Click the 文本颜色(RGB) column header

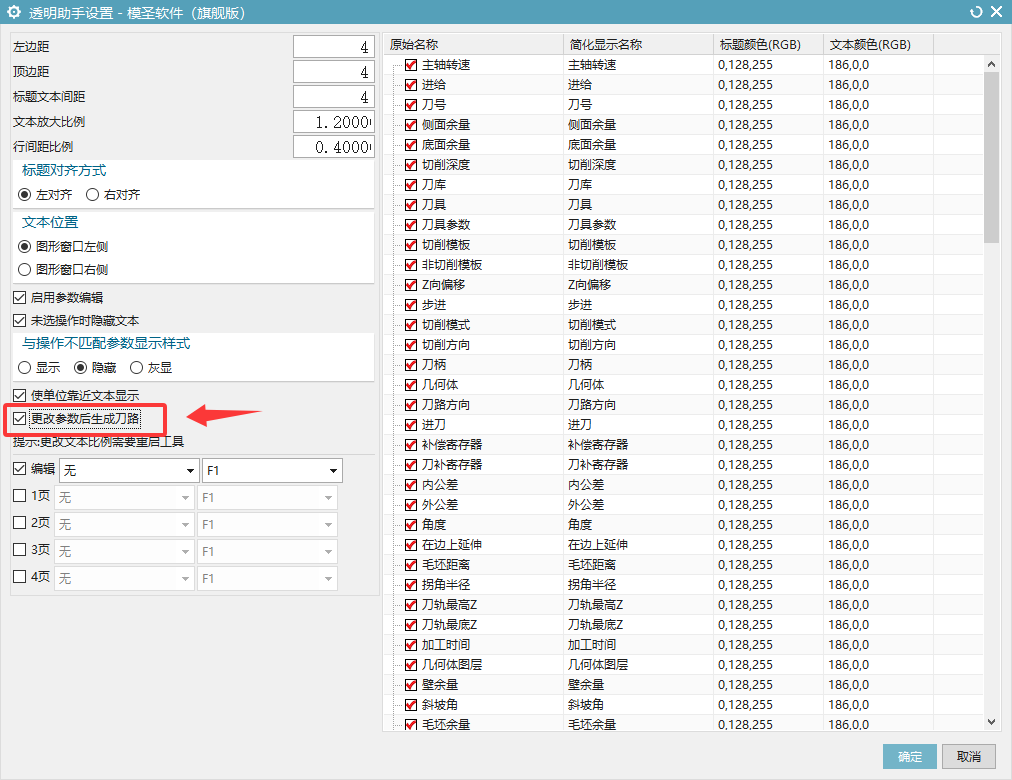(x=878, y=45)
